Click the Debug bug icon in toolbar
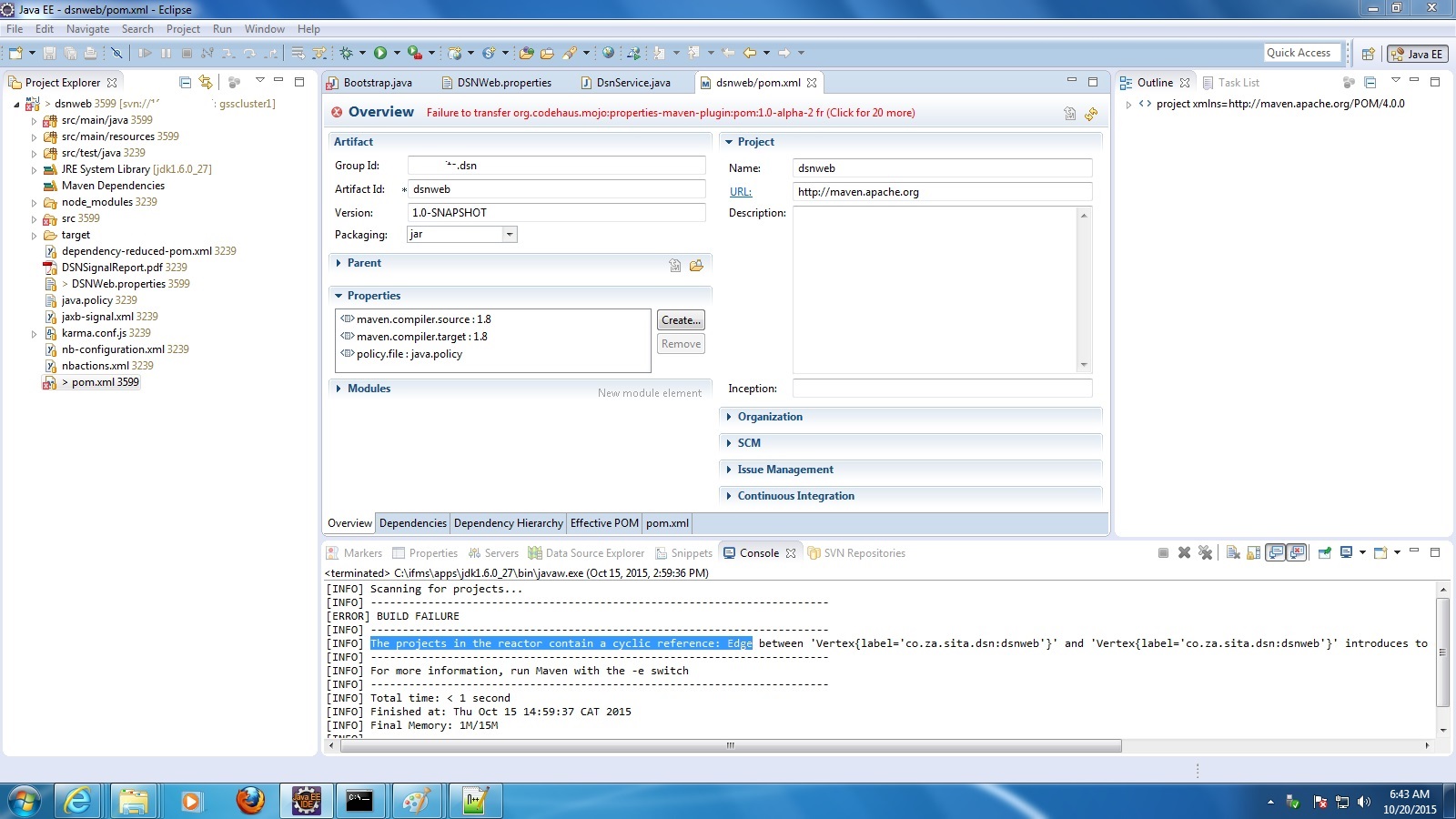Viewport: 1456px width, 819px height. 347,53
